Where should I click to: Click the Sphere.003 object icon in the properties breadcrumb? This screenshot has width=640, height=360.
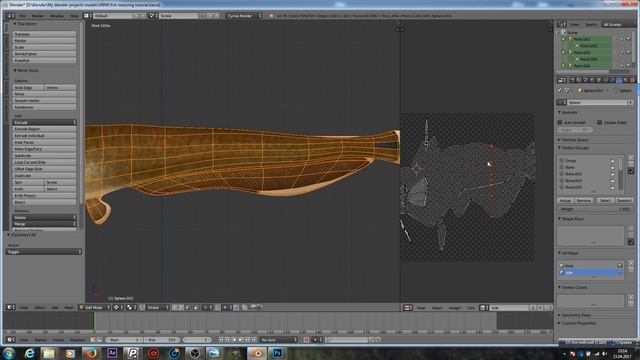(x=579, y=91)
